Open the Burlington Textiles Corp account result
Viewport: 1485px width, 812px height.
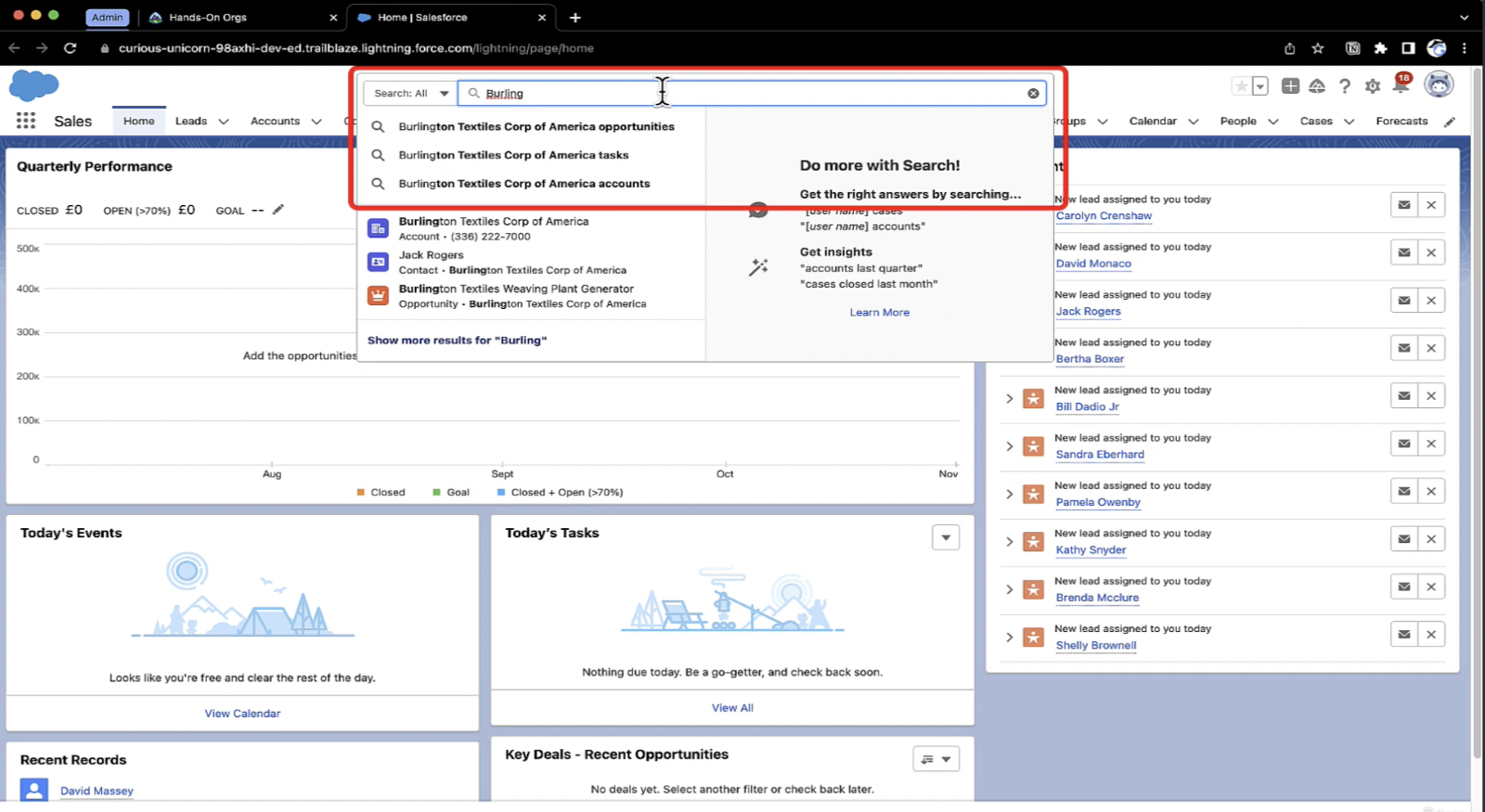(532, 229)
